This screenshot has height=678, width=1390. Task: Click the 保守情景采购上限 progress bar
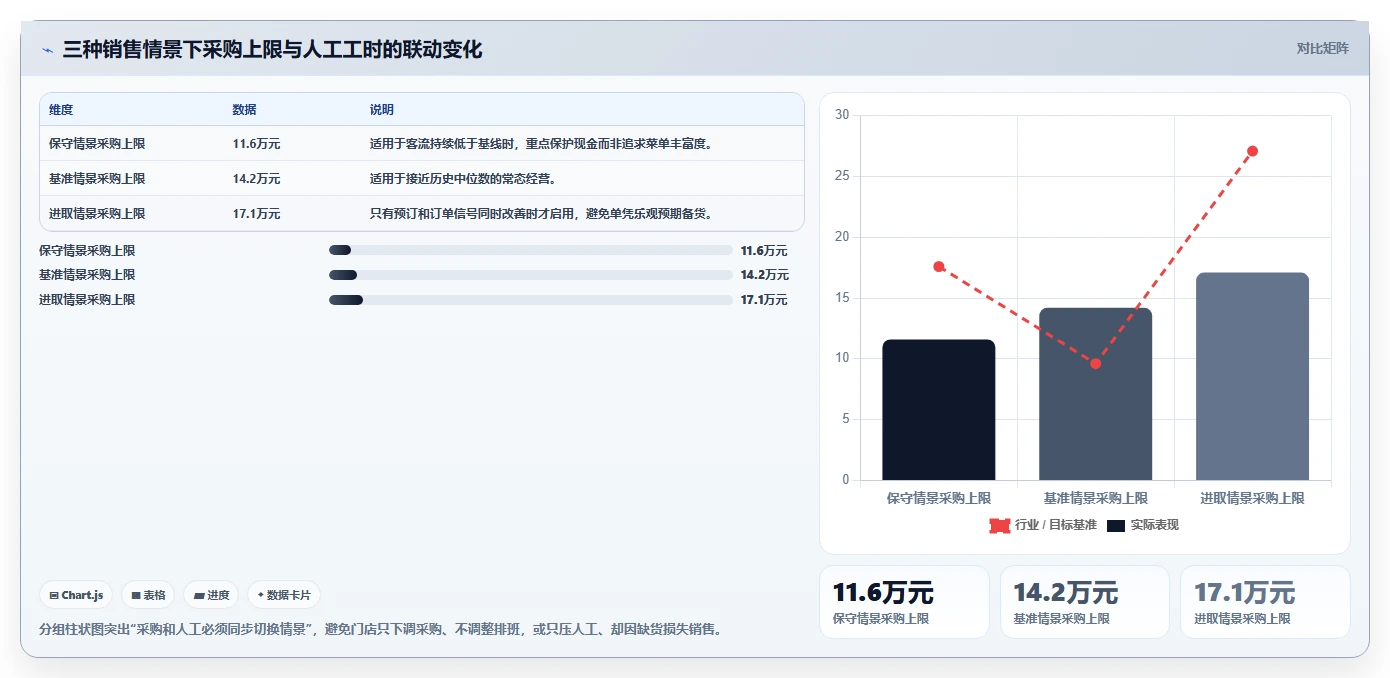pos(531,250)
